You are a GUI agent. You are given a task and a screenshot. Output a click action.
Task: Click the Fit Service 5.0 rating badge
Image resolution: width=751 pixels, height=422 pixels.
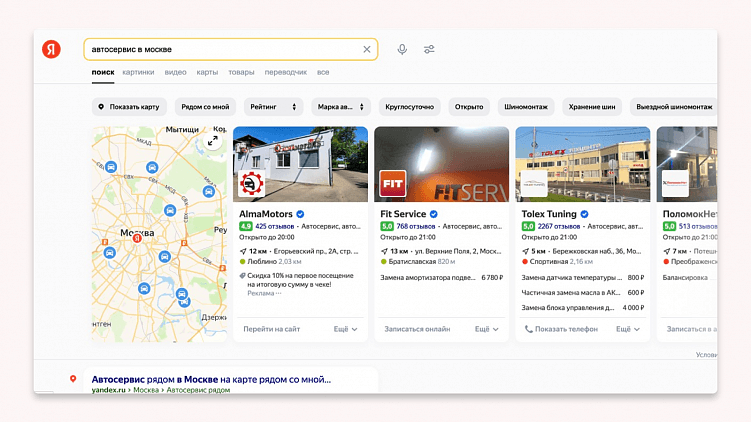click(x=387, y=226)
